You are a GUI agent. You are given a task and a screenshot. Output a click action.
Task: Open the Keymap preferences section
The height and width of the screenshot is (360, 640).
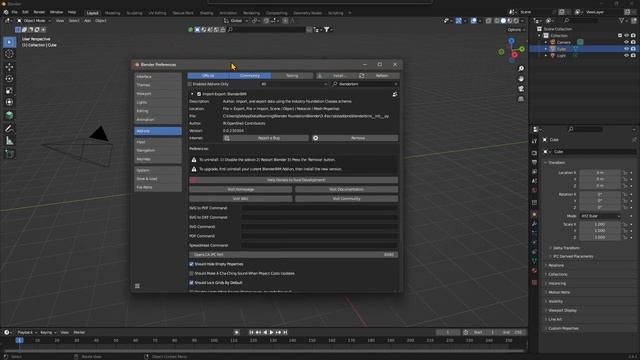[x=158, y=159]
